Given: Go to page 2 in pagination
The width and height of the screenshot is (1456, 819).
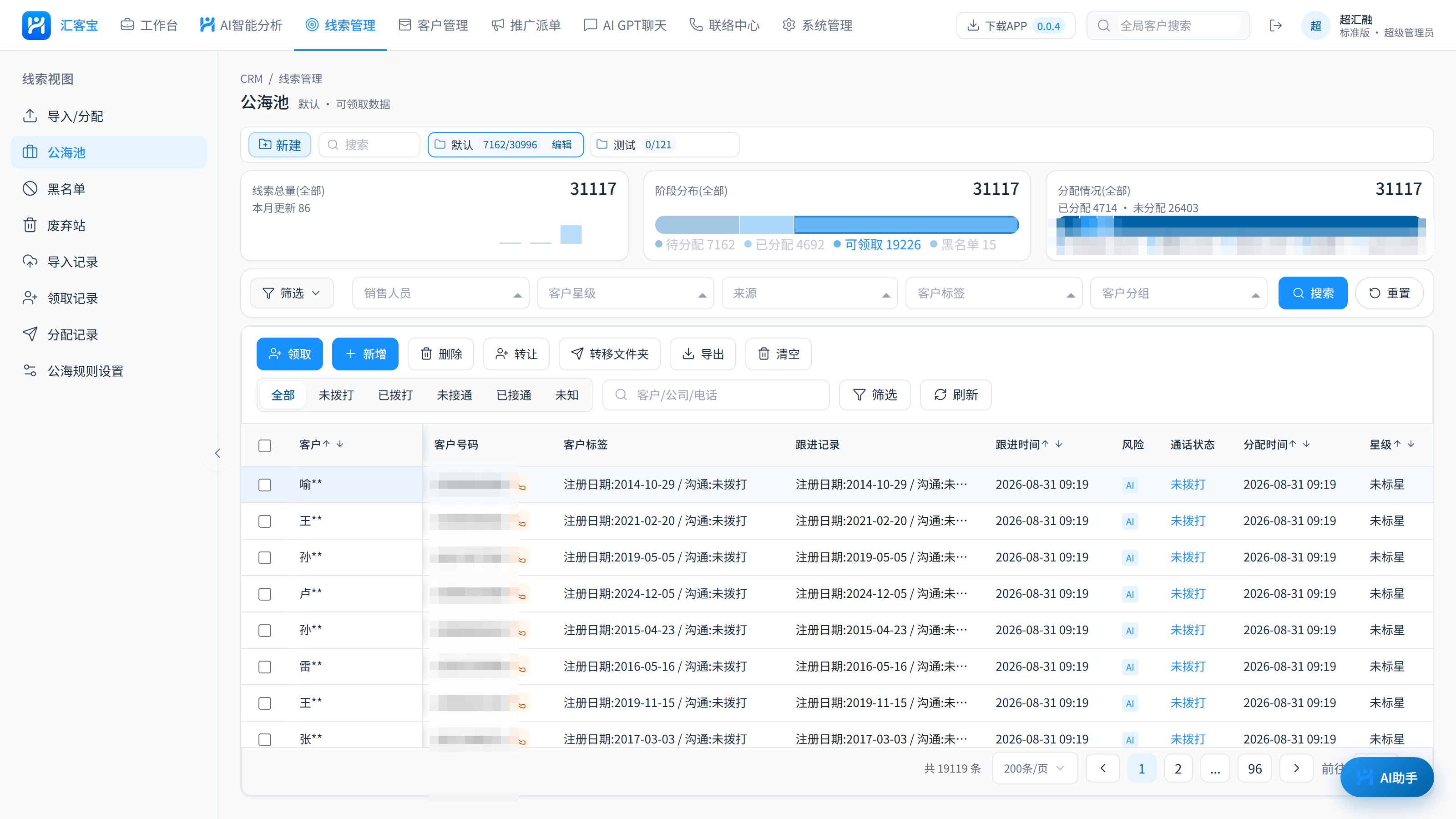Looking at the screenshot, I should pos(1178,768).
